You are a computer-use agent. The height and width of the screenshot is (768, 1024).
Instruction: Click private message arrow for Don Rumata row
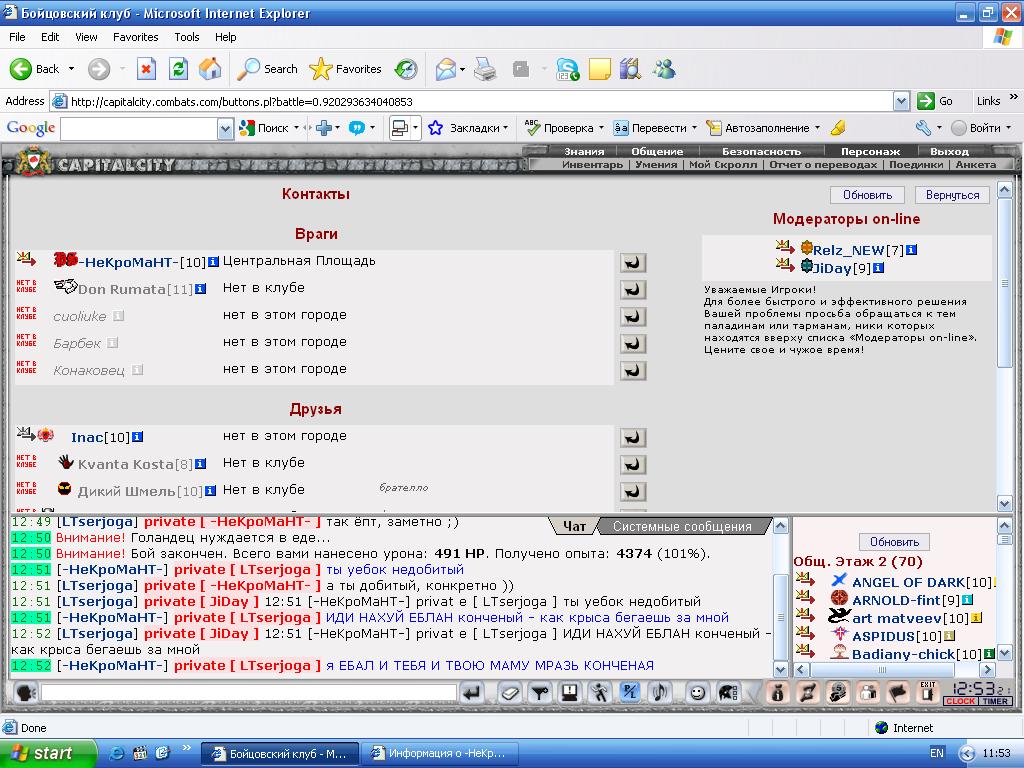pos(633,289)
